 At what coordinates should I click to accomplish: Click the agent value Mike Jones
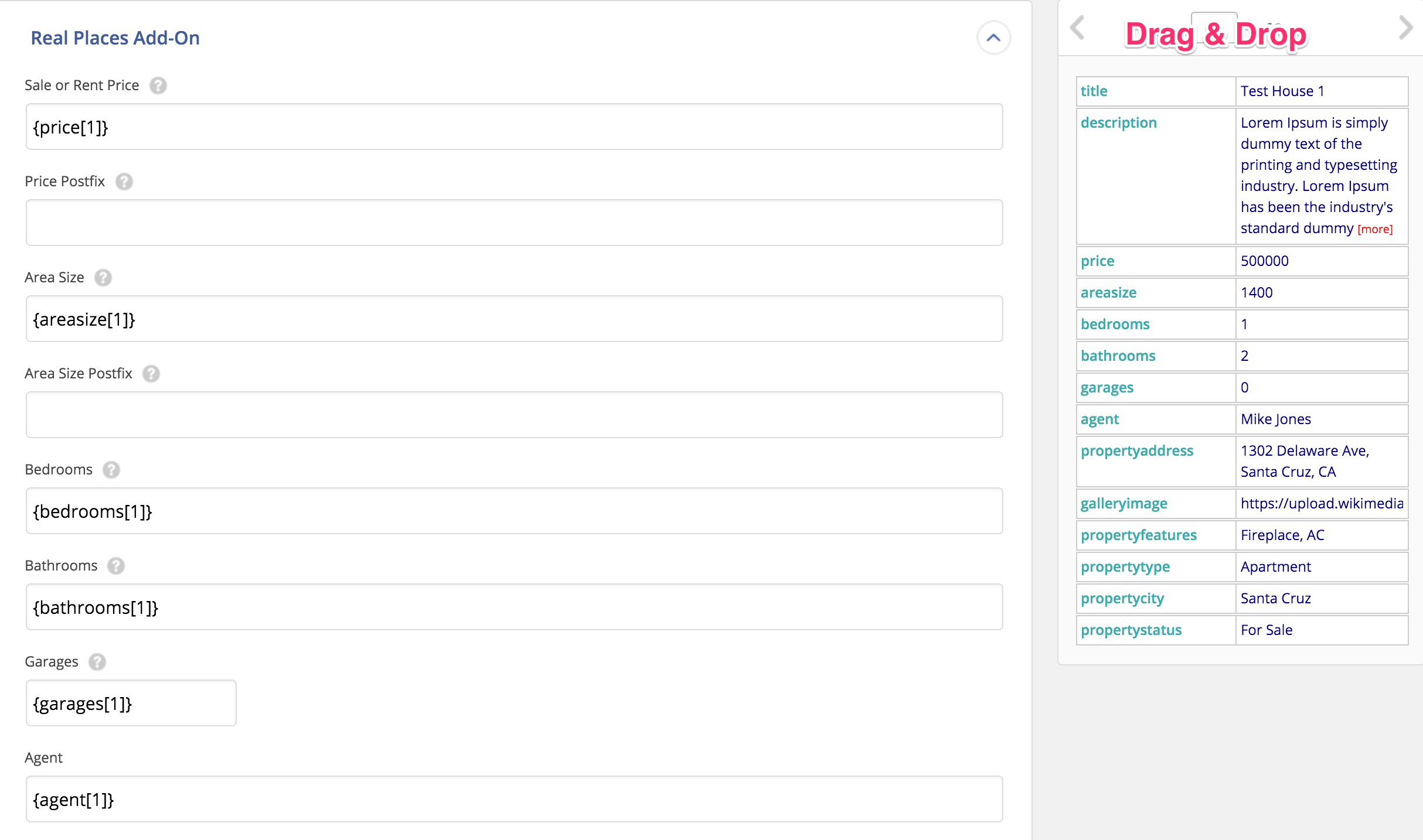point(1275,419)
